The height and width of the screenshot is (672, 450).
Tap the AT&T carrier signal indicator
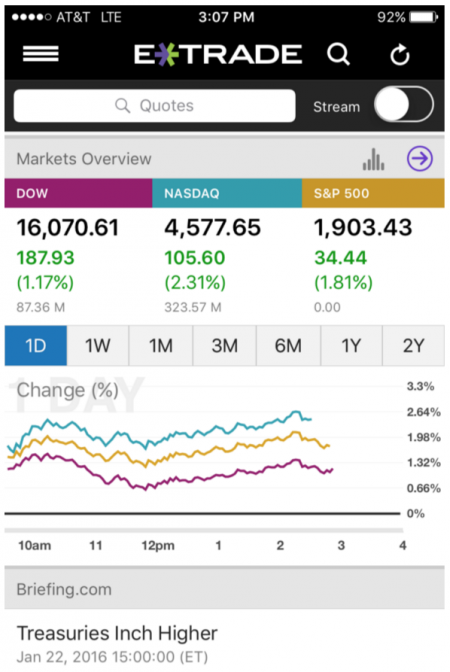51,17
